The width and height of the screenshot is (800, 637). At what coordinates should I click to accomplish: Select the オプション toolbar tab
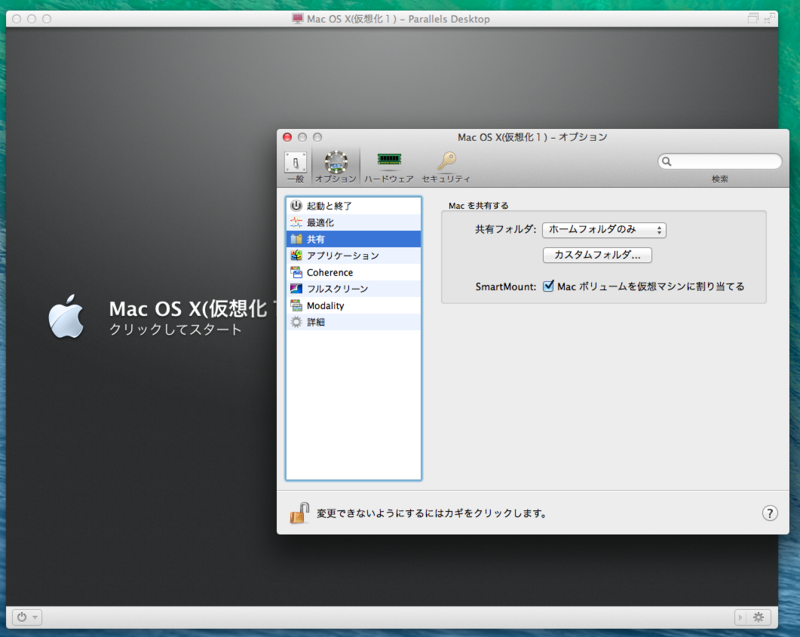click(336, 167)
